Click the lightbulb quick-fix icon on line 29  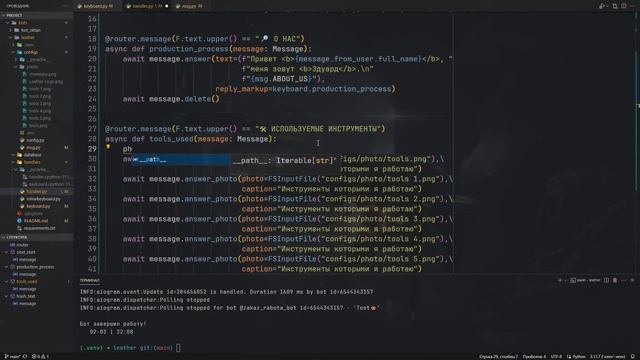[x=108, y=147]
